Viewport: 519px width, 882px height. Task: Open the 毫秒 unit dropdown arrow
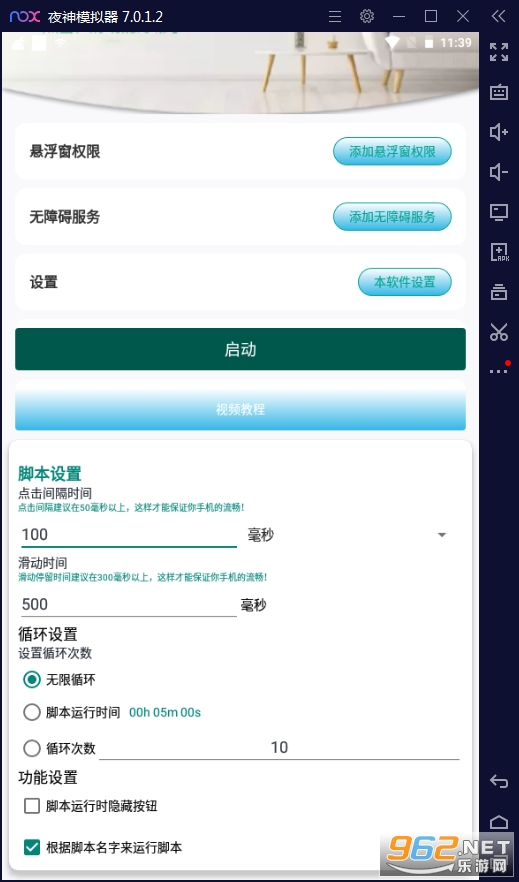pyautogui.click(x=442, y=535)
